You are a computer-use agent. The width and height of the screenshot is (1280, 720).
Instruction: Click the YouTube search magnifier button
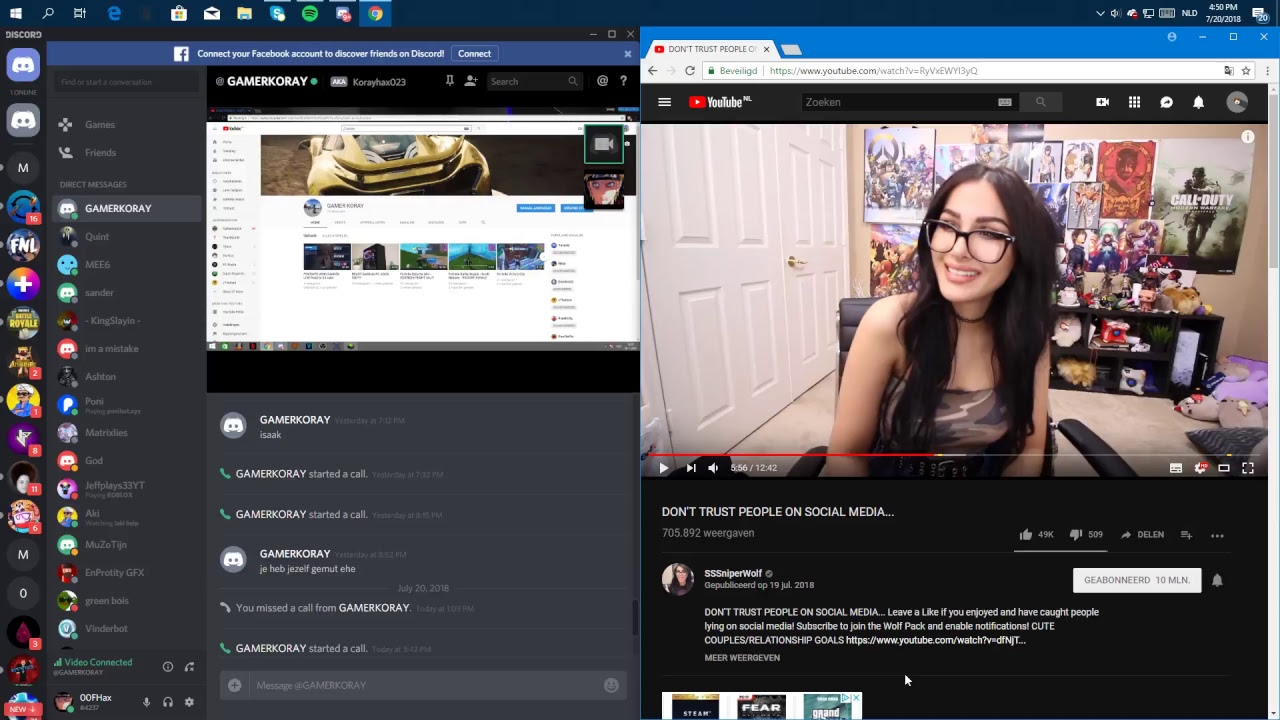[1041, 102]
